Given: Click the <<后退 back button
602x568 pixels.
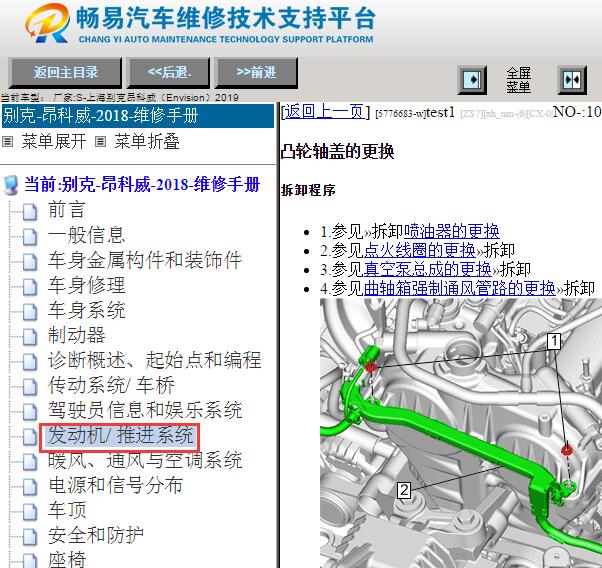Looking at the screenshot, I should [169, 73].
